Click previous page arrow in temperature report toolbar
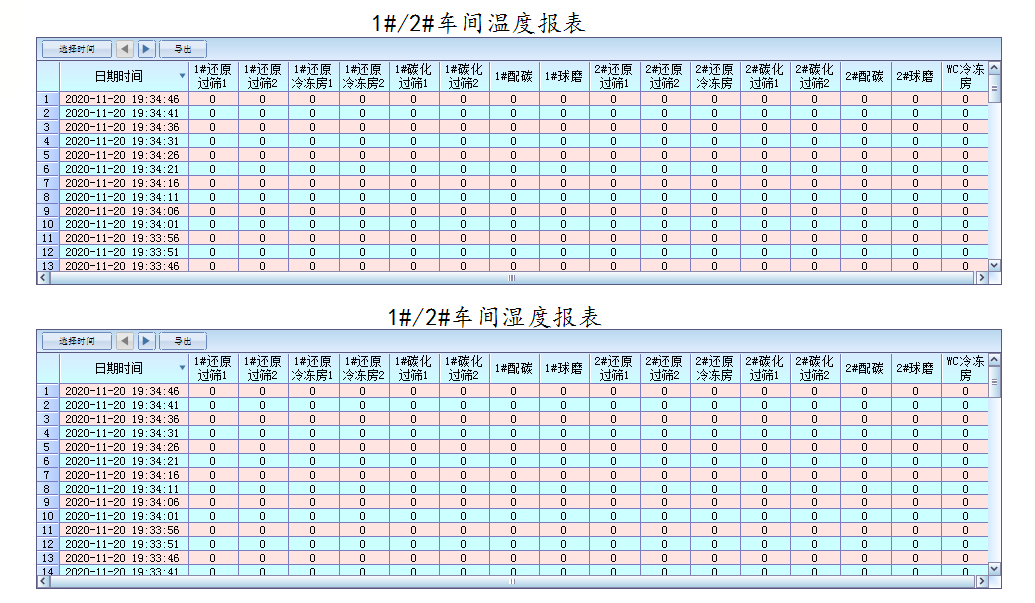The width and height of the screenshot is (1035, 603). [x=125, y=48]
